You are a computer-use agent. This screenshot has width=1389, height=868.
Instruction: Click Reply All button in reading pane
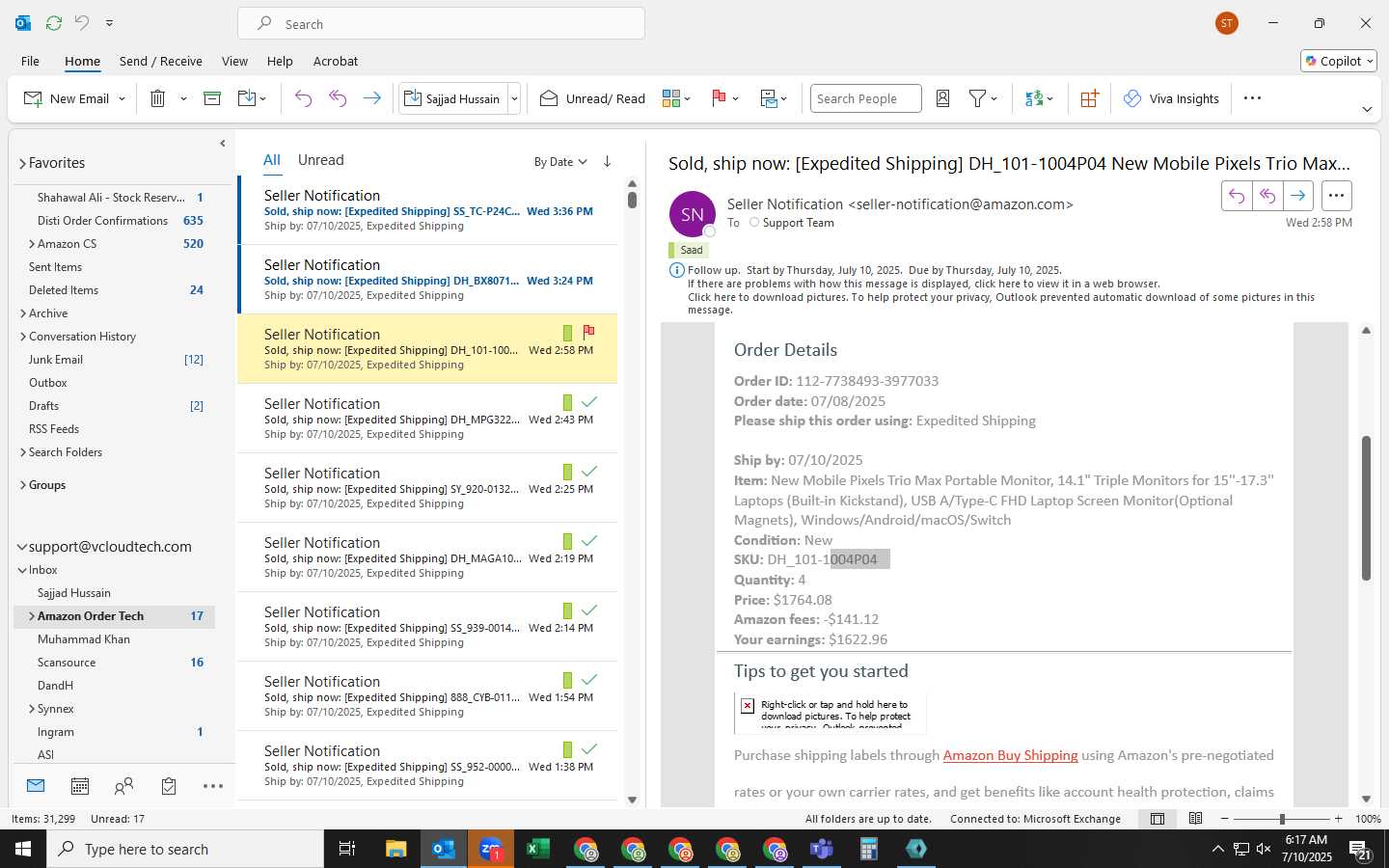click(1267, 196)
